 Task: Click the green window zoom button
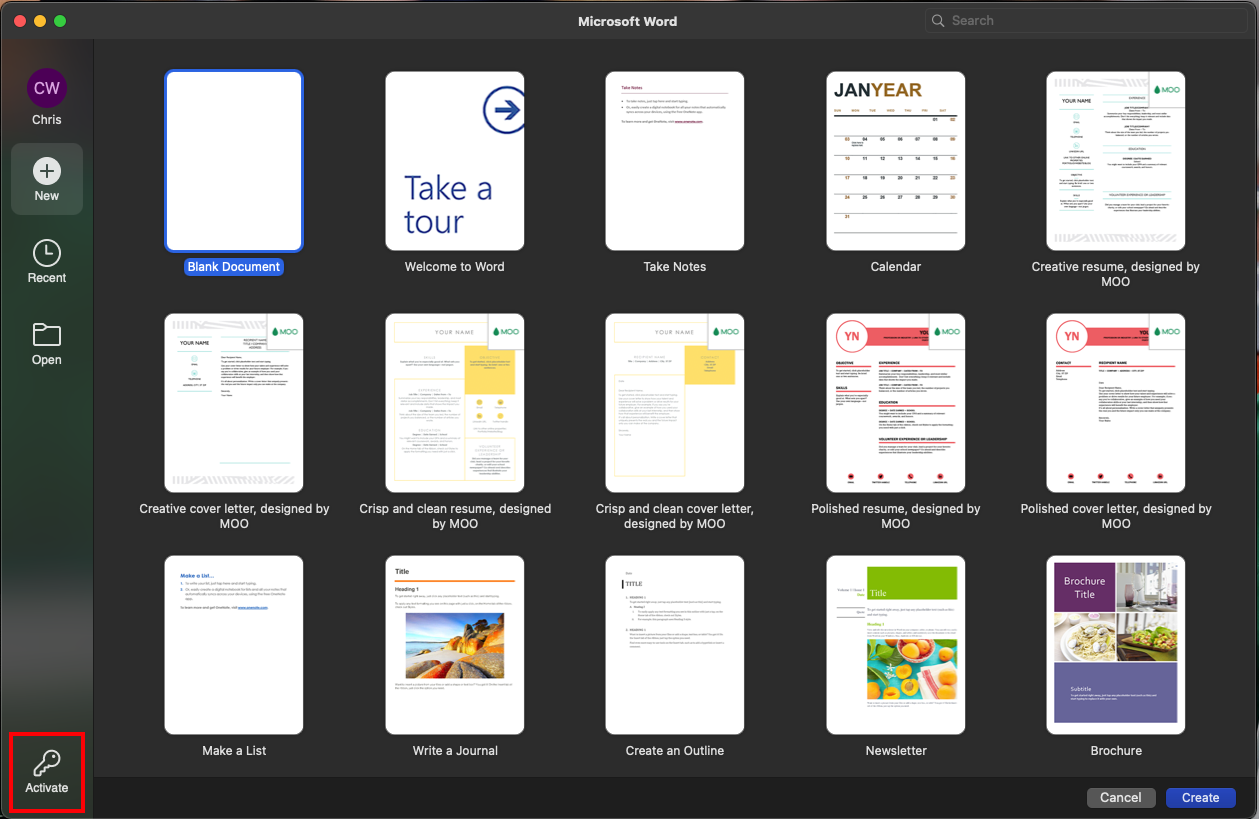coord(60,21)
